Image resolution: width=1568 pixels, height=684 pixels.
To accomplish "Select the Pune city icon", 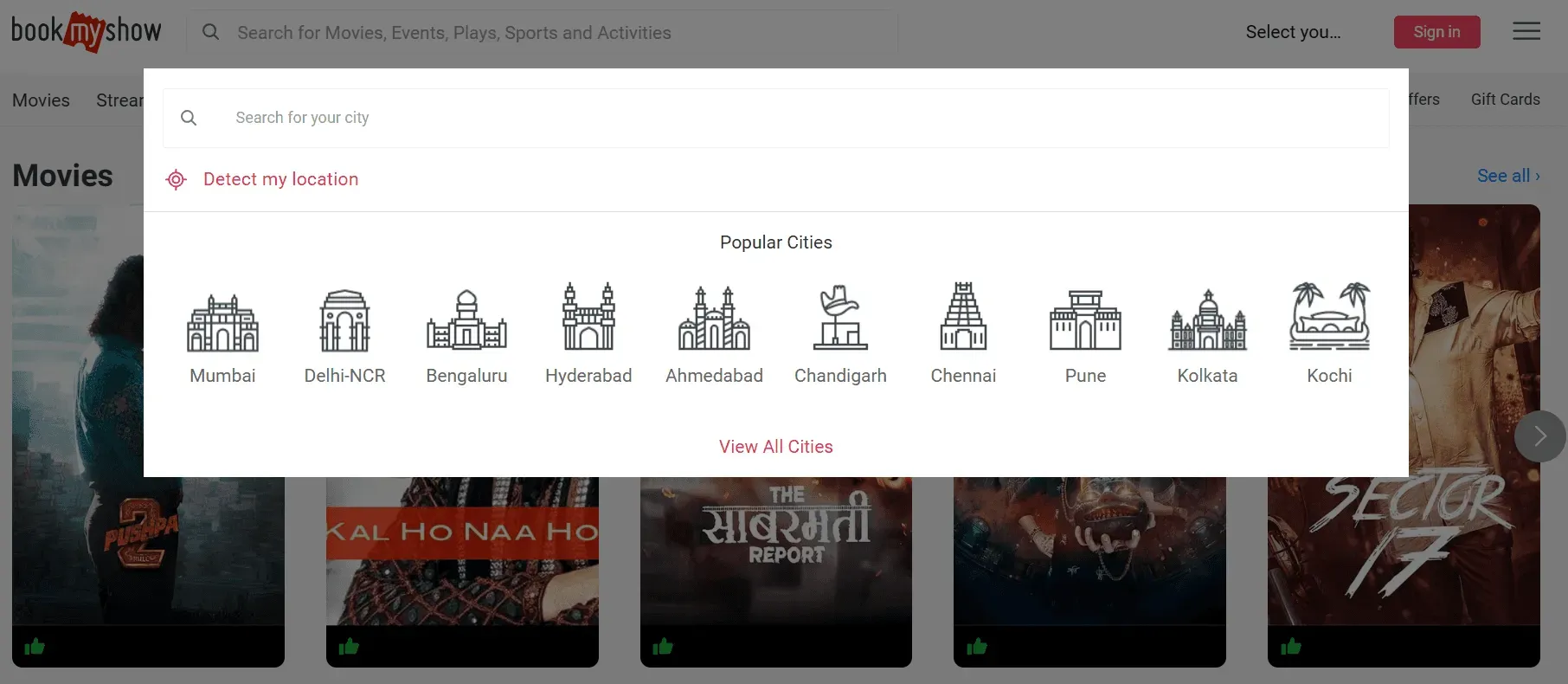I will coord(1085,320).
